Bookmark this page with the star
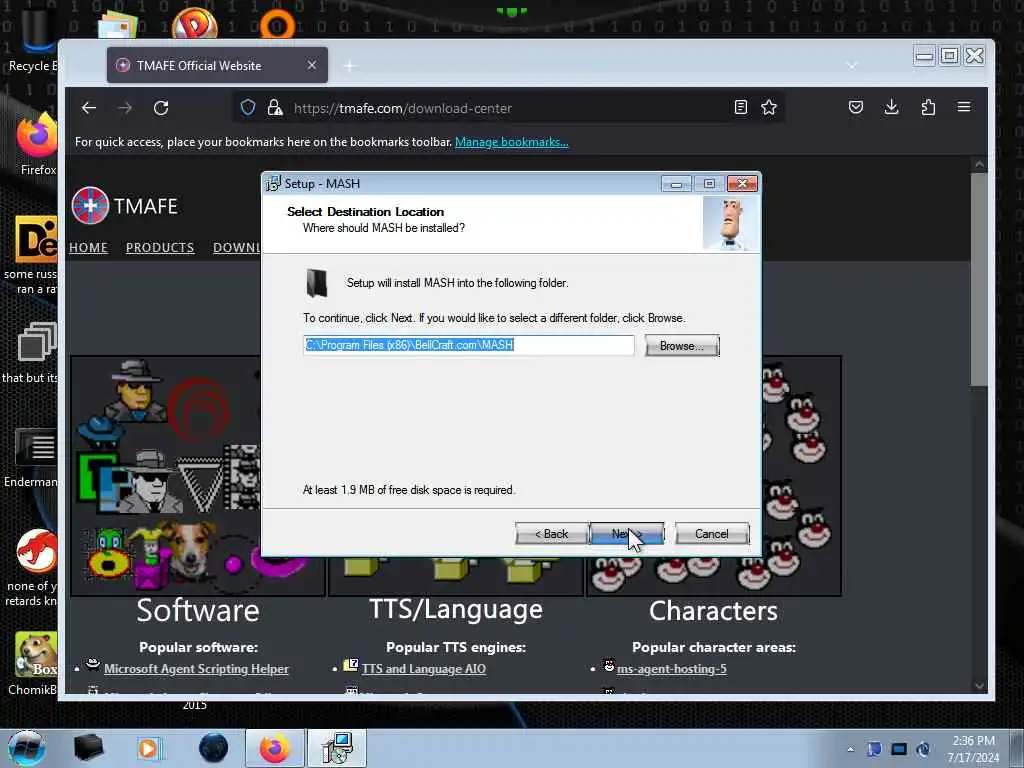 769,108
